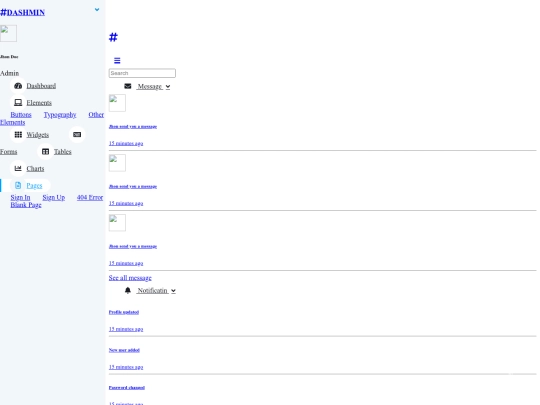This screenshot has height=405, width=540.
Task: Open the Charts menu link
Action: [35, 168]
